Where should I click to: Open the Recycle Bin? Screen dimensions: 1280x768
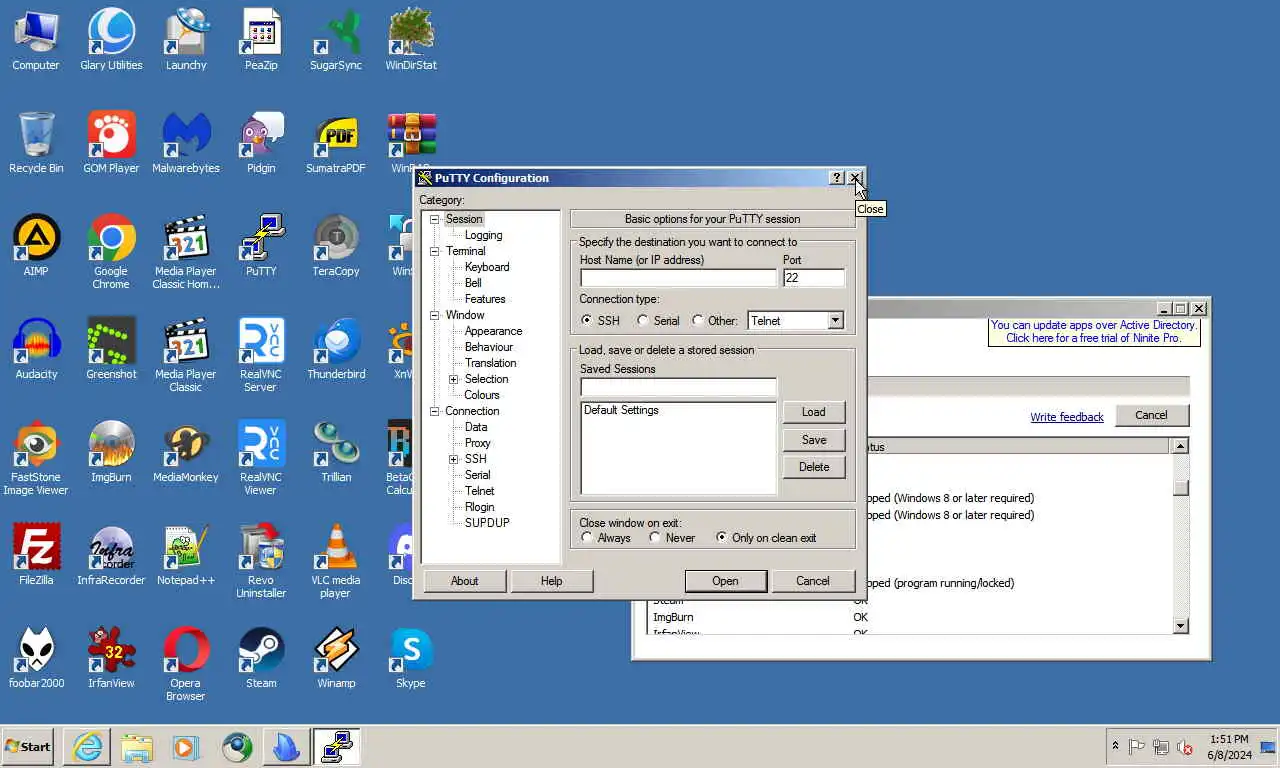point(36,143)
